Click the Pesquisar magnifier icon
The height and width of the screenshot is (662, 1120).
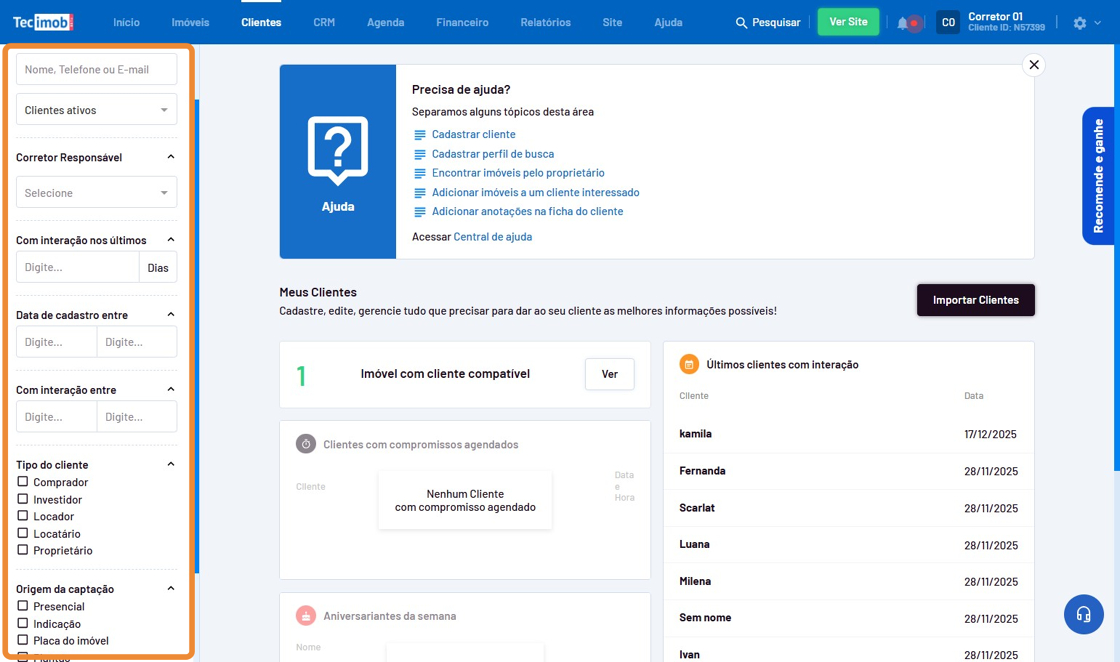pyautogui.click(x=741, y=22)
